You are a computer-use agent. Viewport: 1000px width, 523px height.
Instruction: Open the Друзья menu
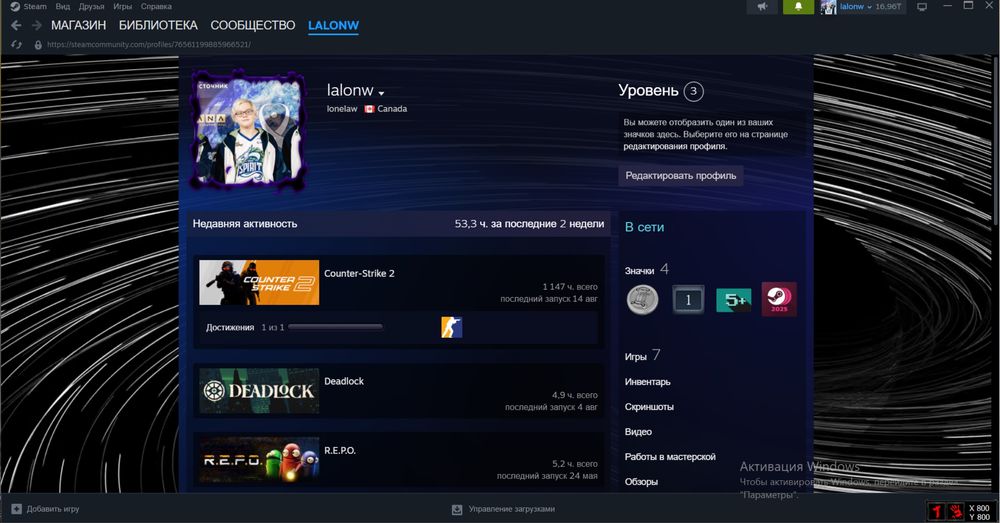[91, 6]
